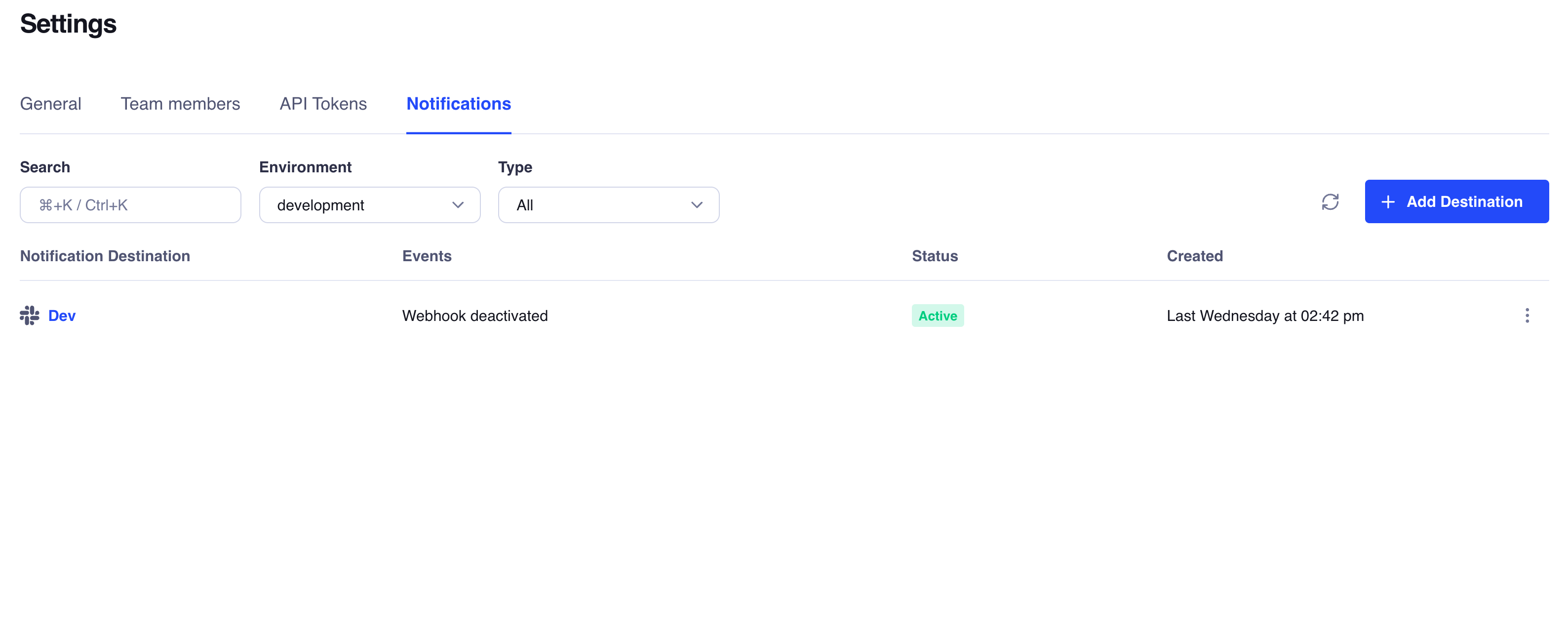Open the Environment dropdown showing development
1568x633 pixels.
(x=369, y=205)
